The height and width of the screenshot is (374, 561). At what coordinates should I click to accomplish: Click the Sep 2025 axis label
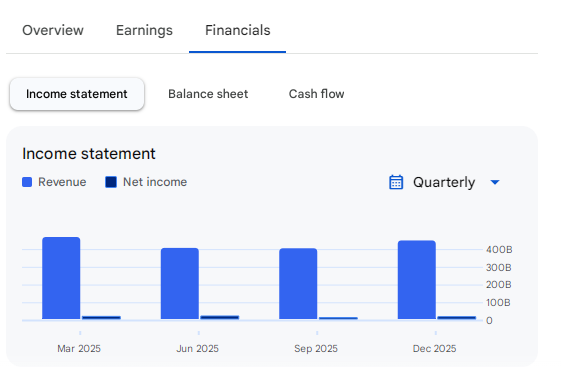[316, 349]
